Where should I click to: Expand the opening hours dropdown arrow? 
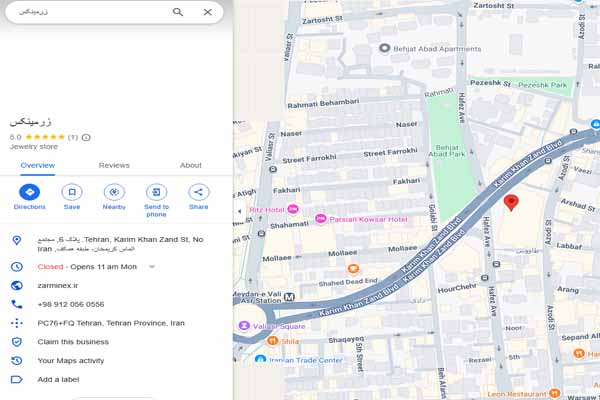(x=152, y=267)
